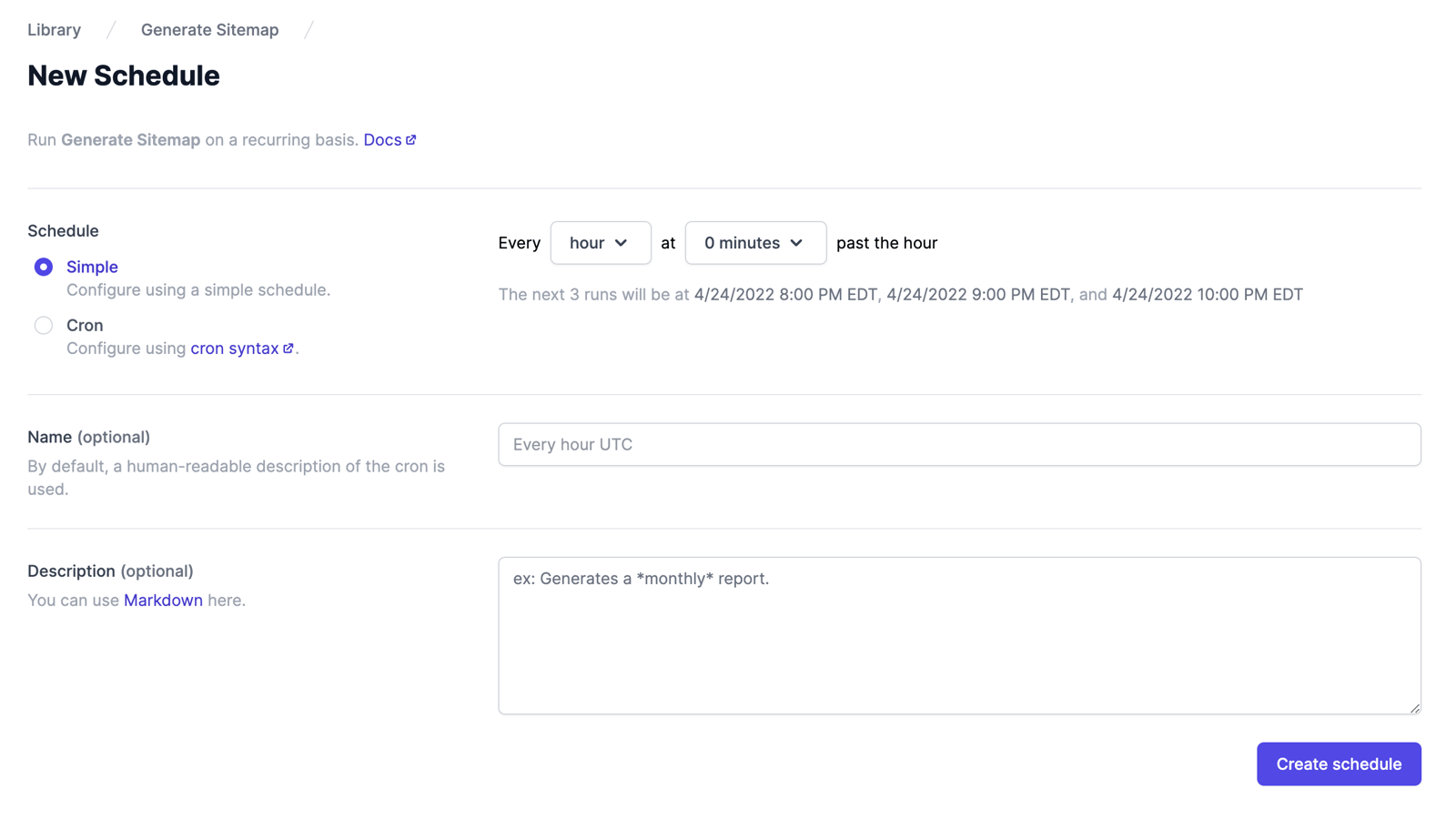Click the chevron arrow in the minutes selector
This screenshot has height=819, width=1456.
point(797,243)
